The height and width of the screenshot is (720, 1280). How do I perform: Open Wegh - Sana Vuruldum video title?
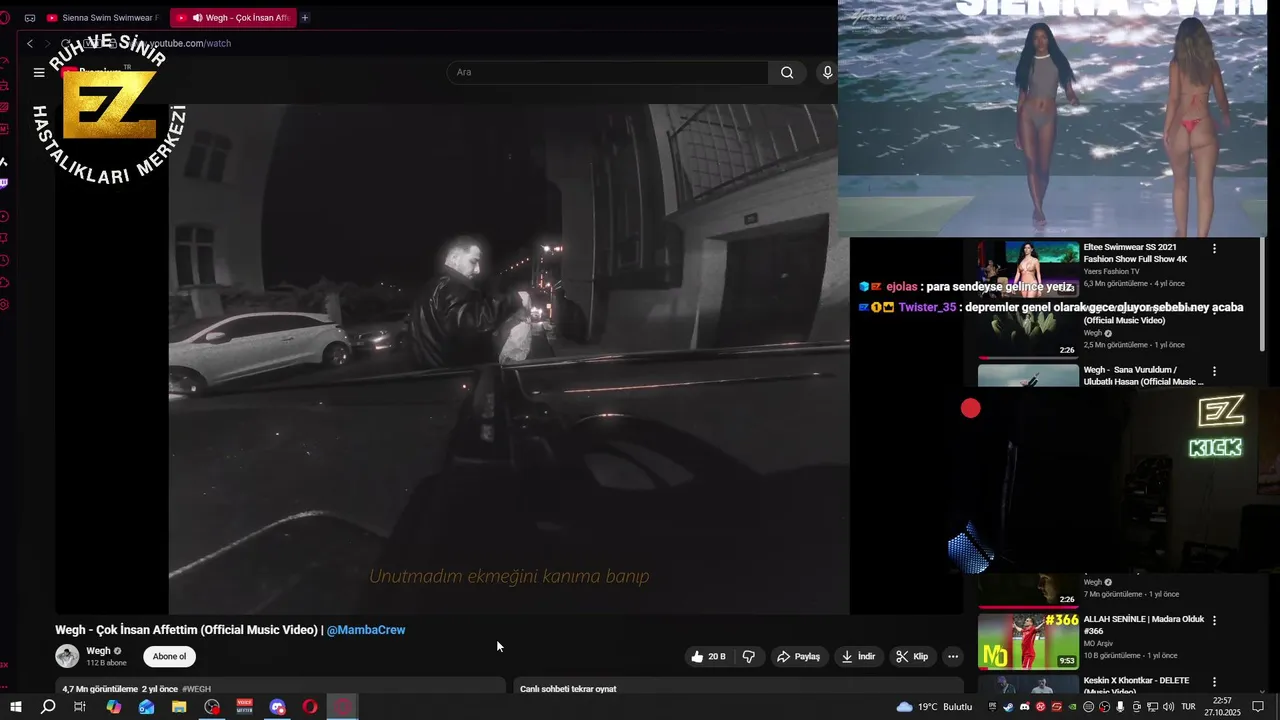[x=1143, y=375]
